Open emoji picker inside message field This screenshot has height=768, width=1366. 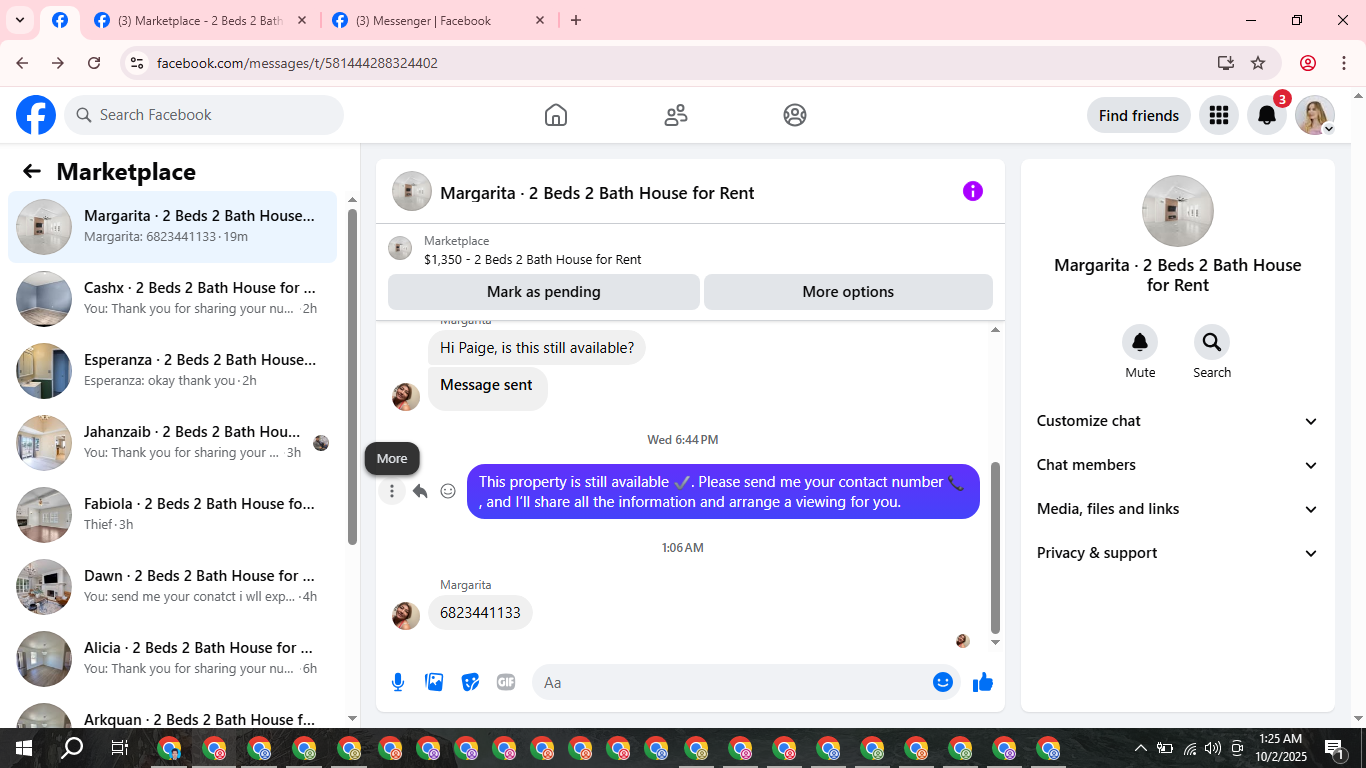point(942,682)
